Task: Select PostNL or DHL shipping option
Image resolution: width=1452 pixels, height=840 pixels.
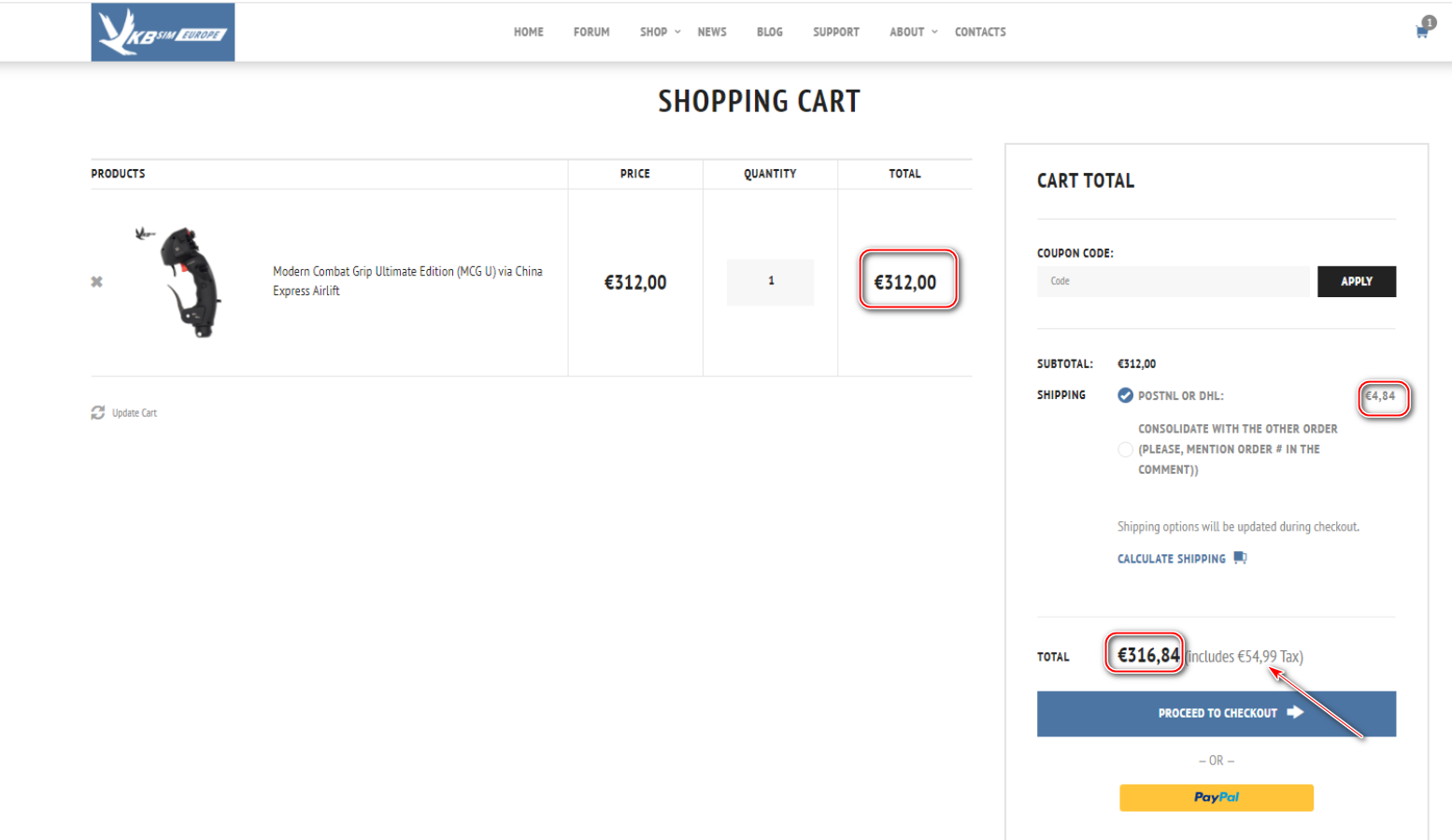Action: point(1125,395)
